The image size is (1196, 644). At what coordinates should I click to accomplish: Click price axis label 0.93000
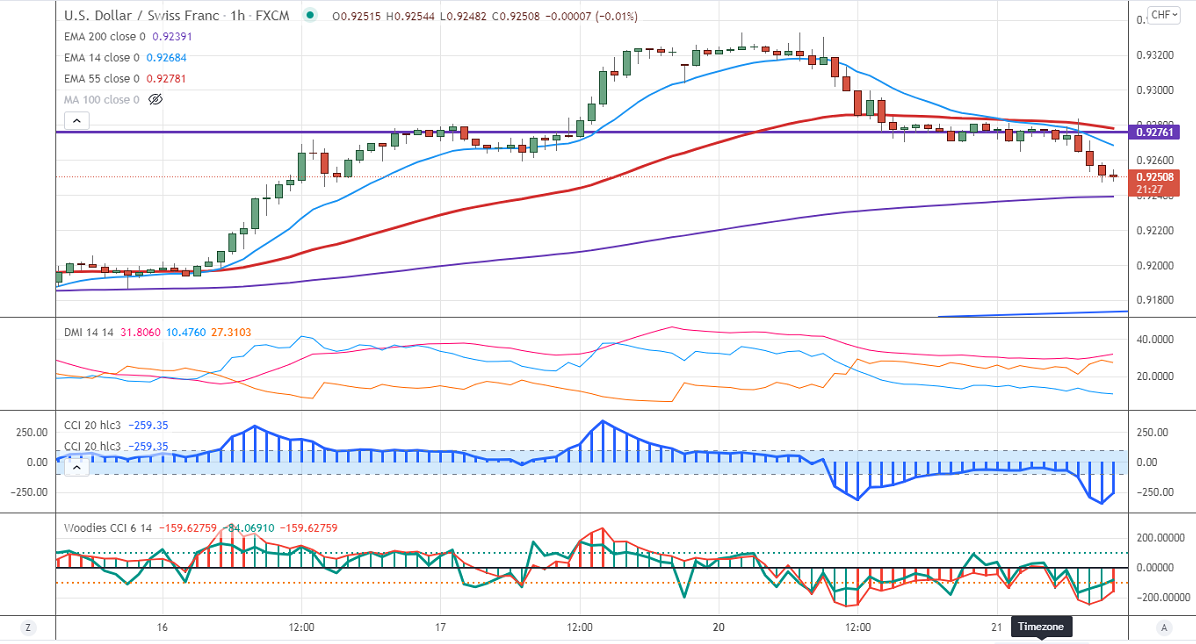[1155, 90]
